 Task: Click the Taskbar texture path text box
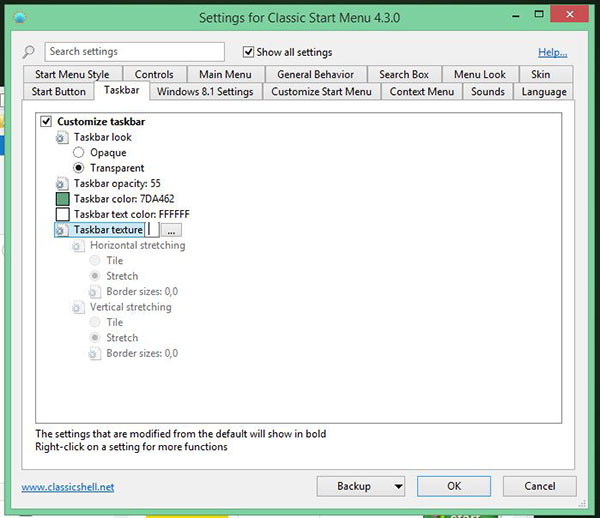coord(153,230)
